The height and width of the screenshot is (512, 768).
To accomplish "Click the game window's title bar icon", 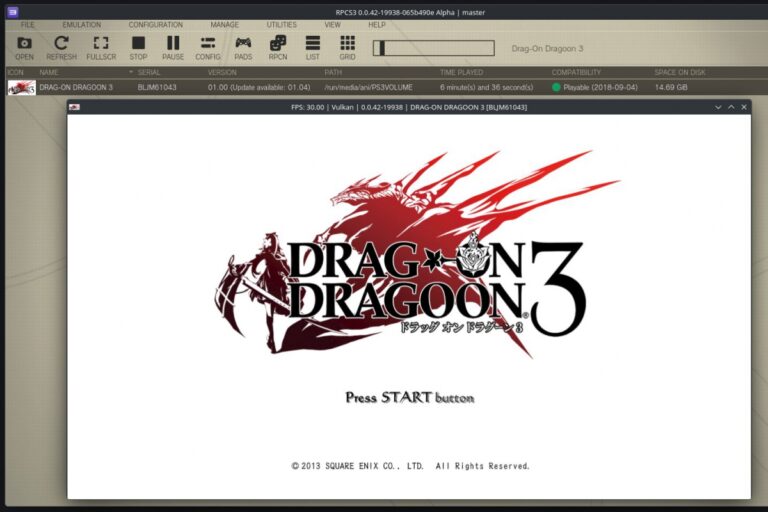I will (x=74, y=107).
